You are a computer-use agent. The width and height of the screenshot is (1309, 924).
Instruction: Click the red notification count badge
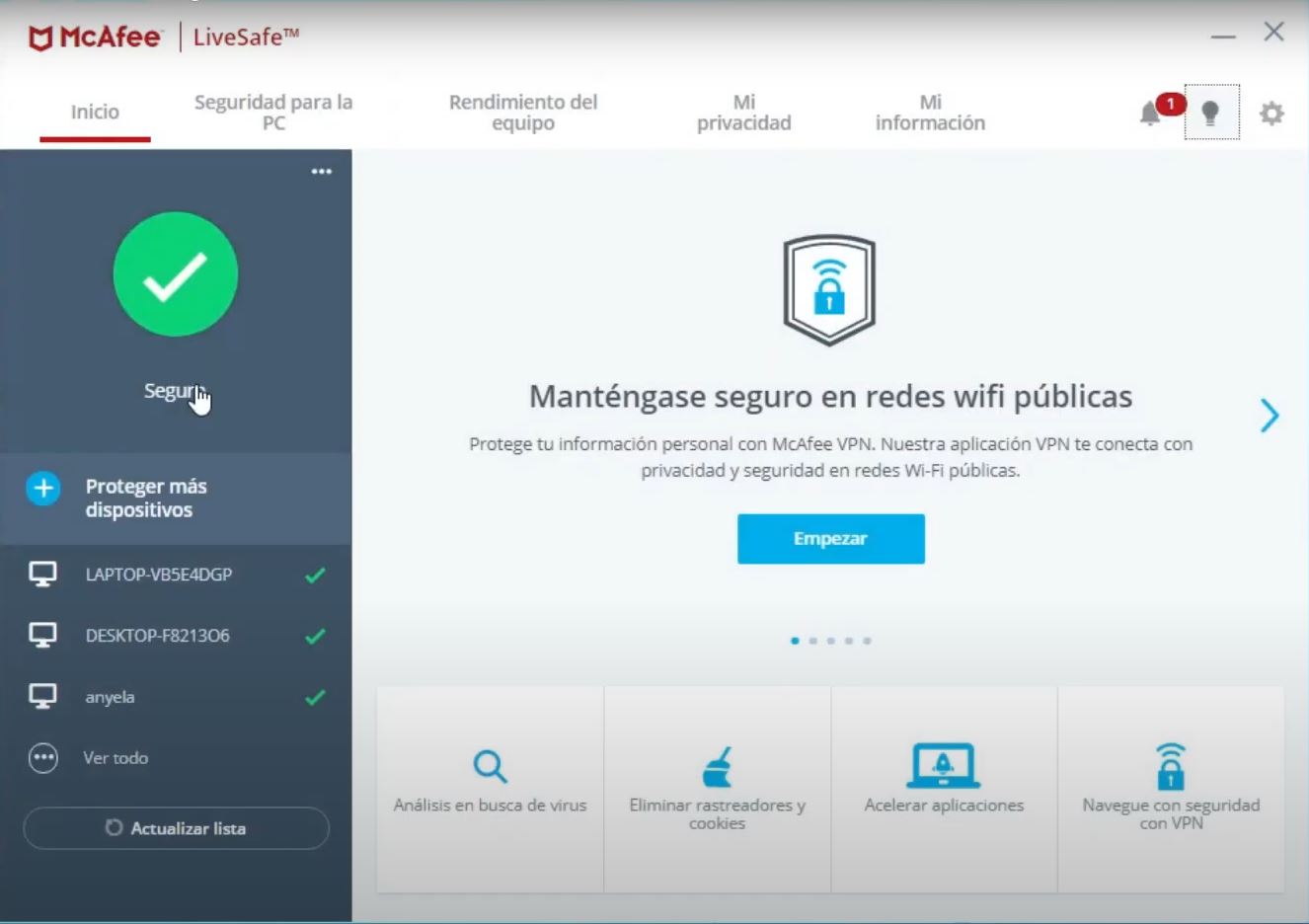pos(1171,103)
